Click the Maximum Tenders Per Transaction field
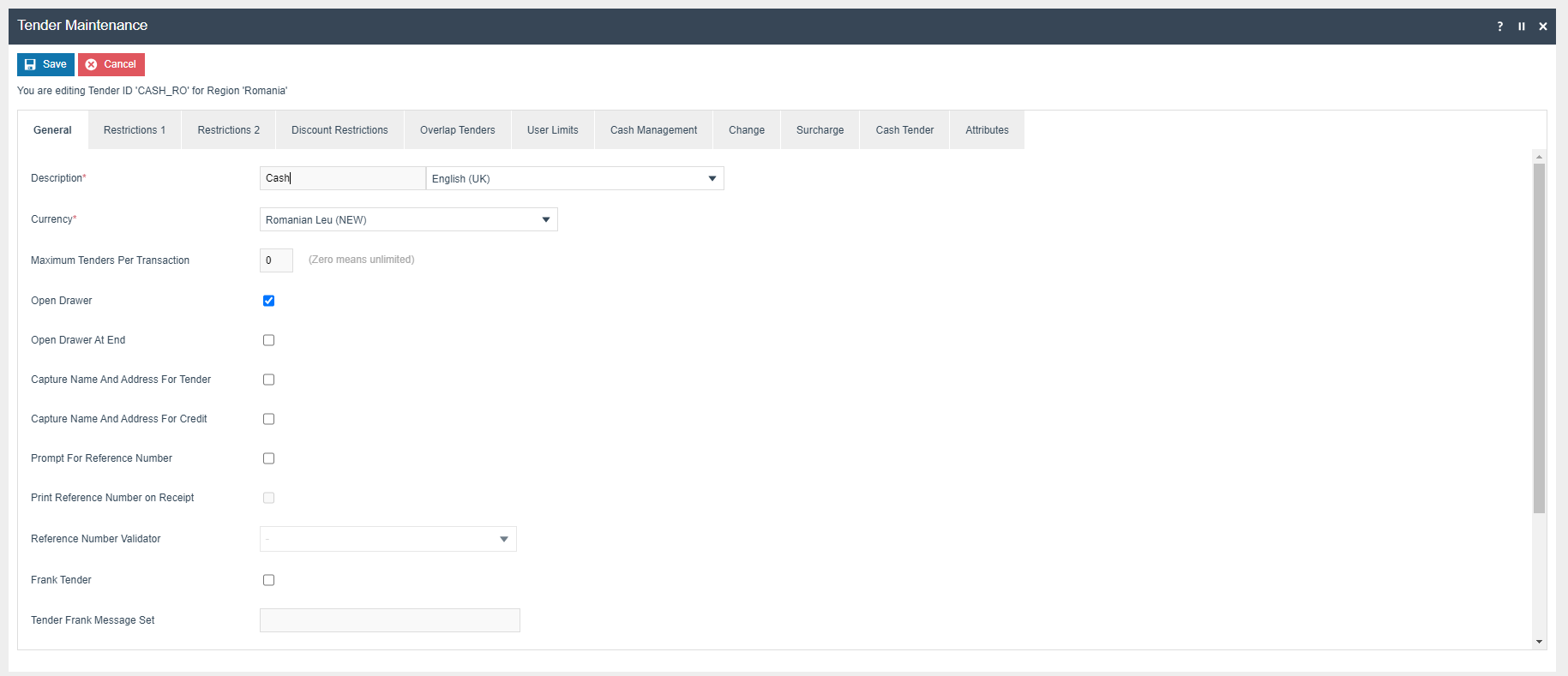1568x676 pixels. 276,260
